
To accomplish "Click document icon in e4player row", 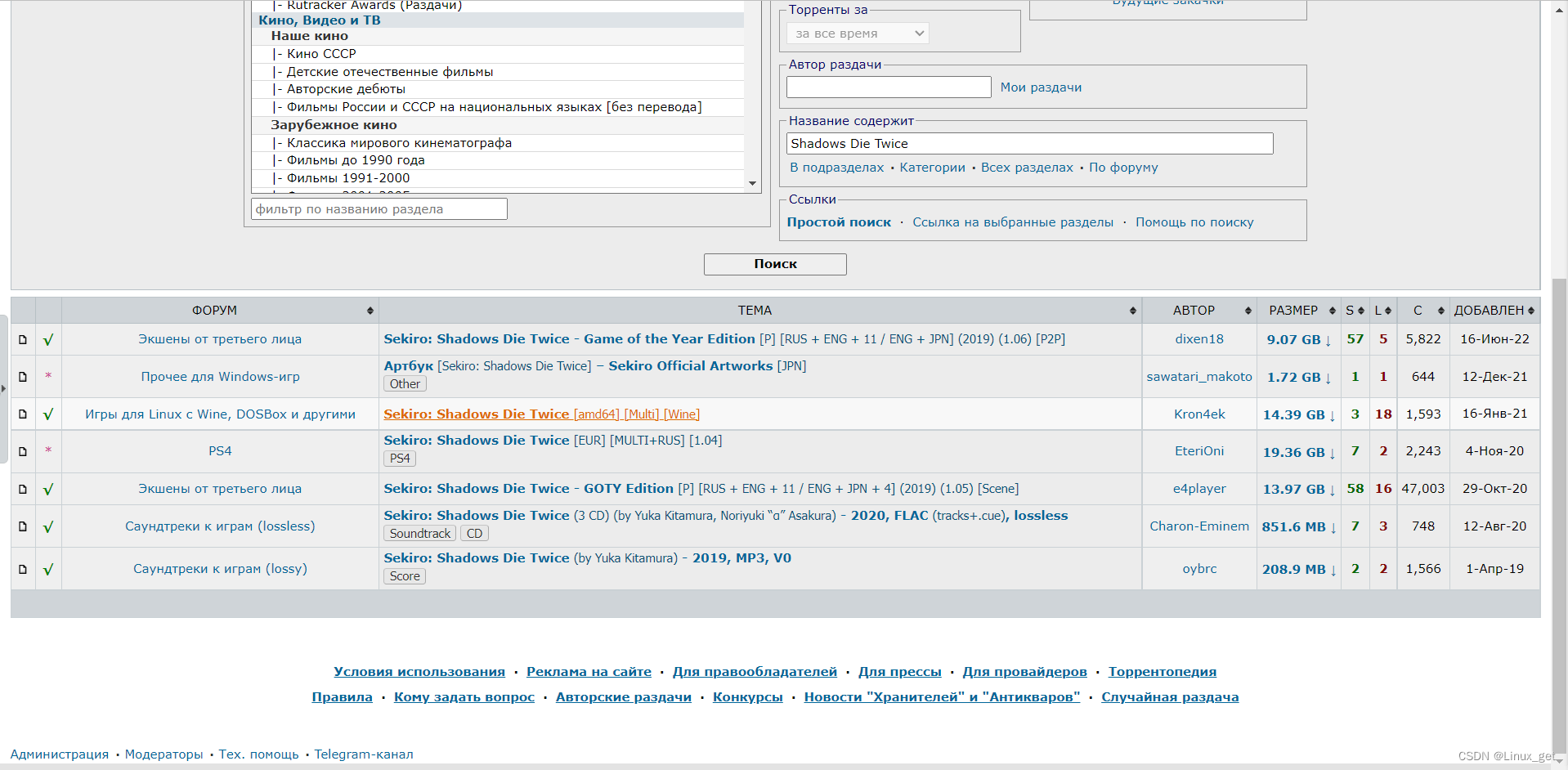I will (23, 489).
